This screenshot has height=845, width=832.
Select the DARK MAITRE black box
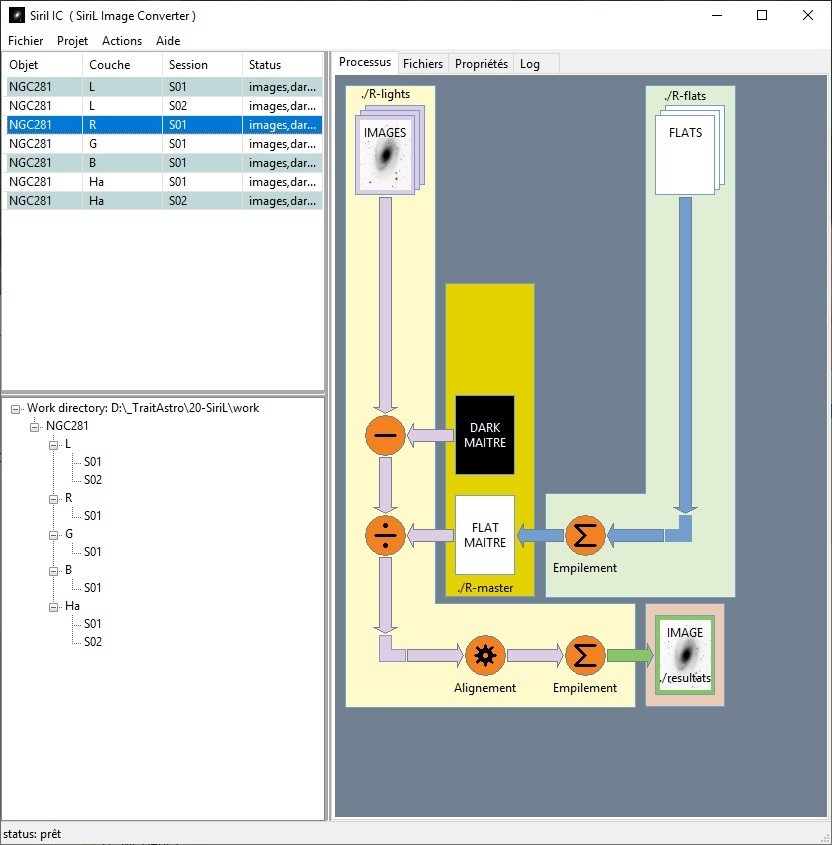click(485, 435)
